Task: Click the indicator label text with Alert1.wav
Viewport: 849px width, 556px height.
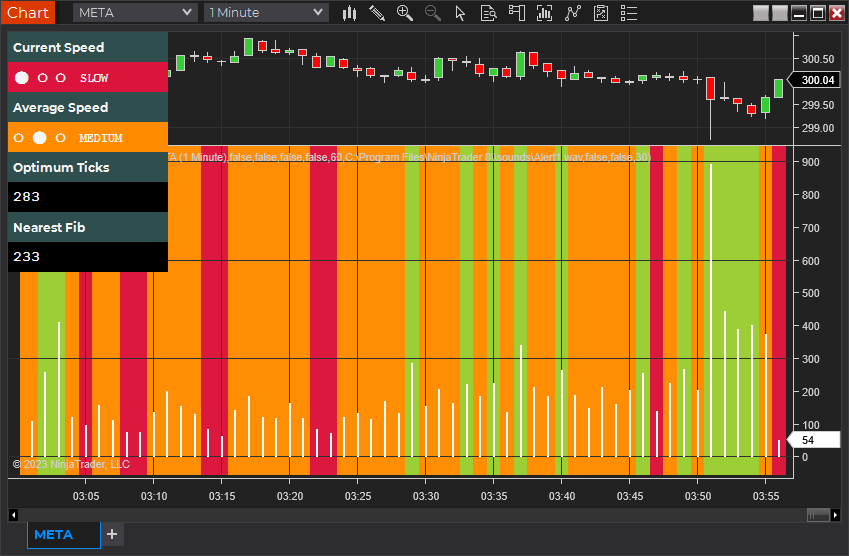Action: tap(409, 157)
